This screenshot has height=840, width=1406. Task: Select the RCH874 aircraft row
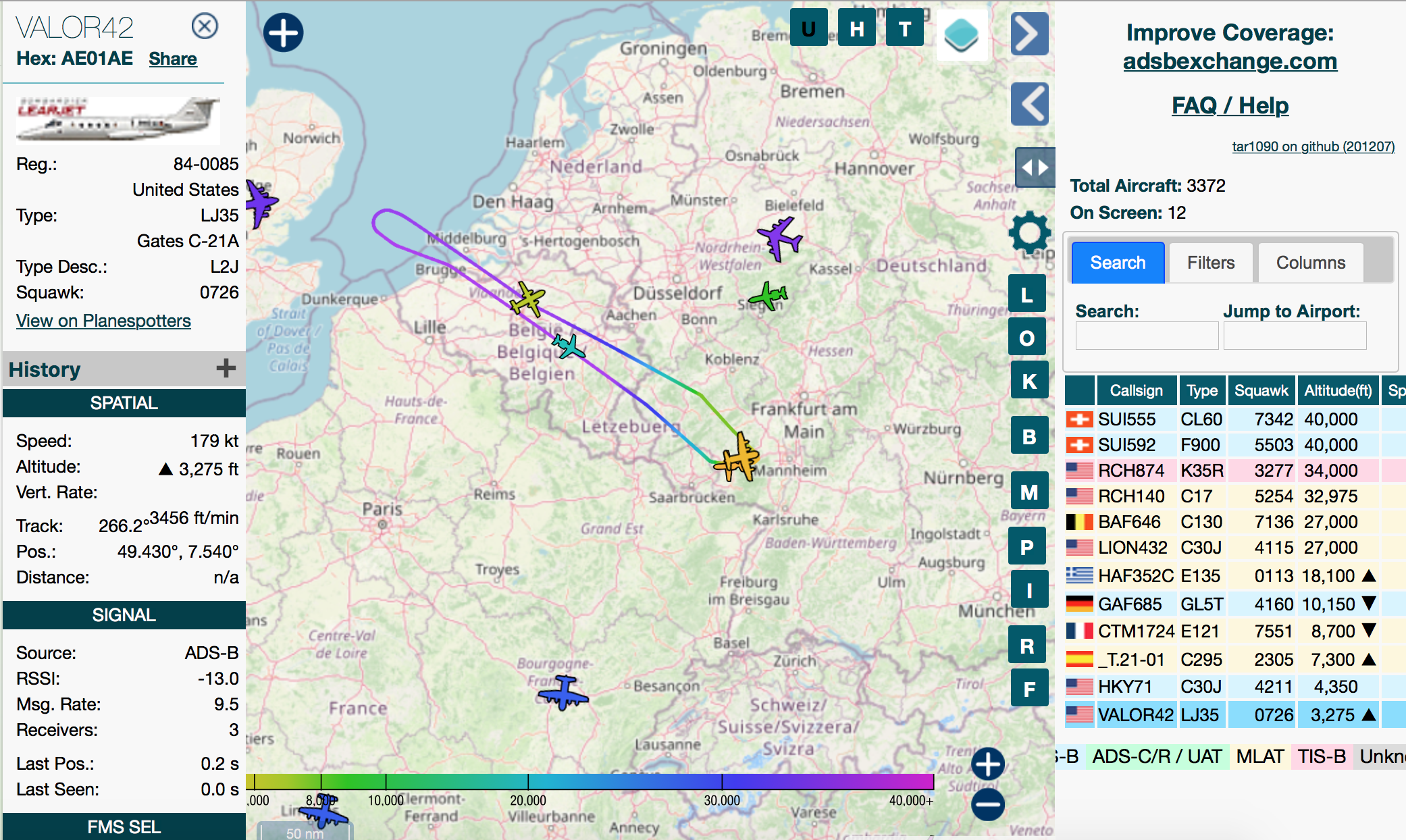click(x=1235, y=471)
